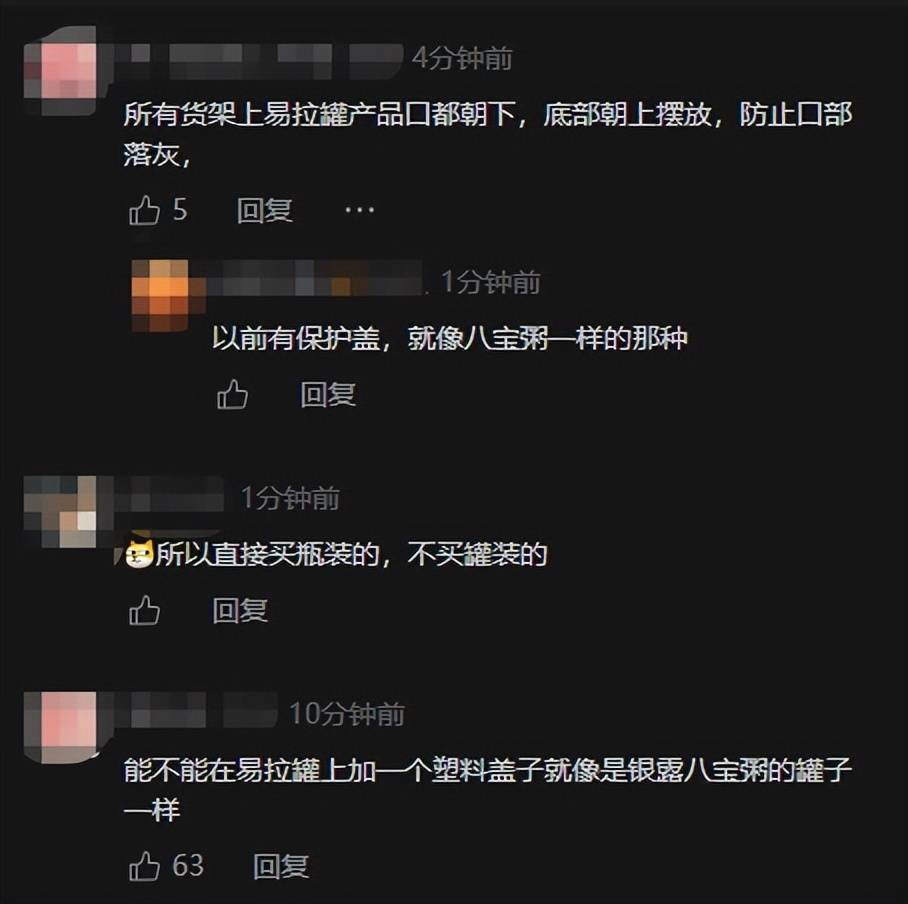Open pink avatar of the 10分钟前 commenter
Screen dimensions: 908x904
click(60, 727)
